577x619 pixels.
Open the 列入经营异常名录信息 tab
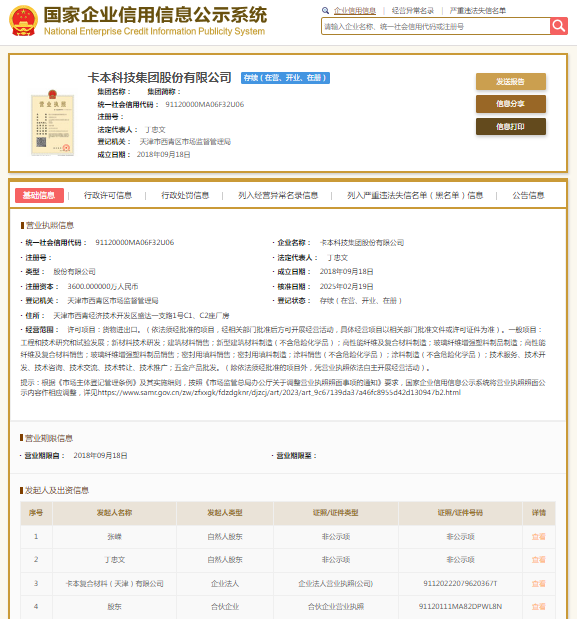(278, 195)
